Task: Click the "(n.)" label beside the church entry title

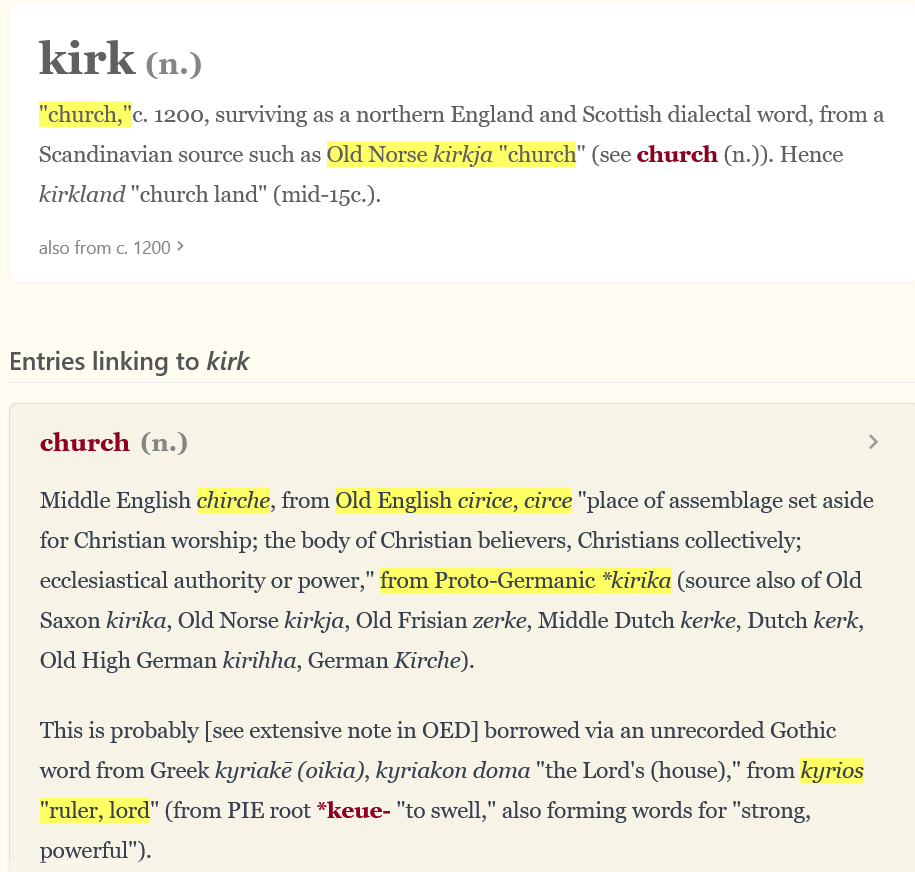Action: coord(164,442)
